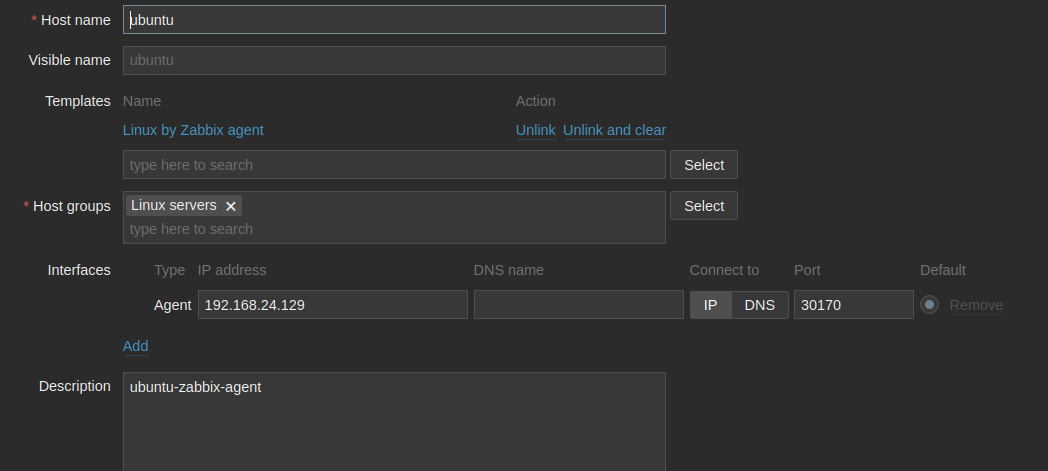Switch Connect to option to DNS

[x=759, y=305]
